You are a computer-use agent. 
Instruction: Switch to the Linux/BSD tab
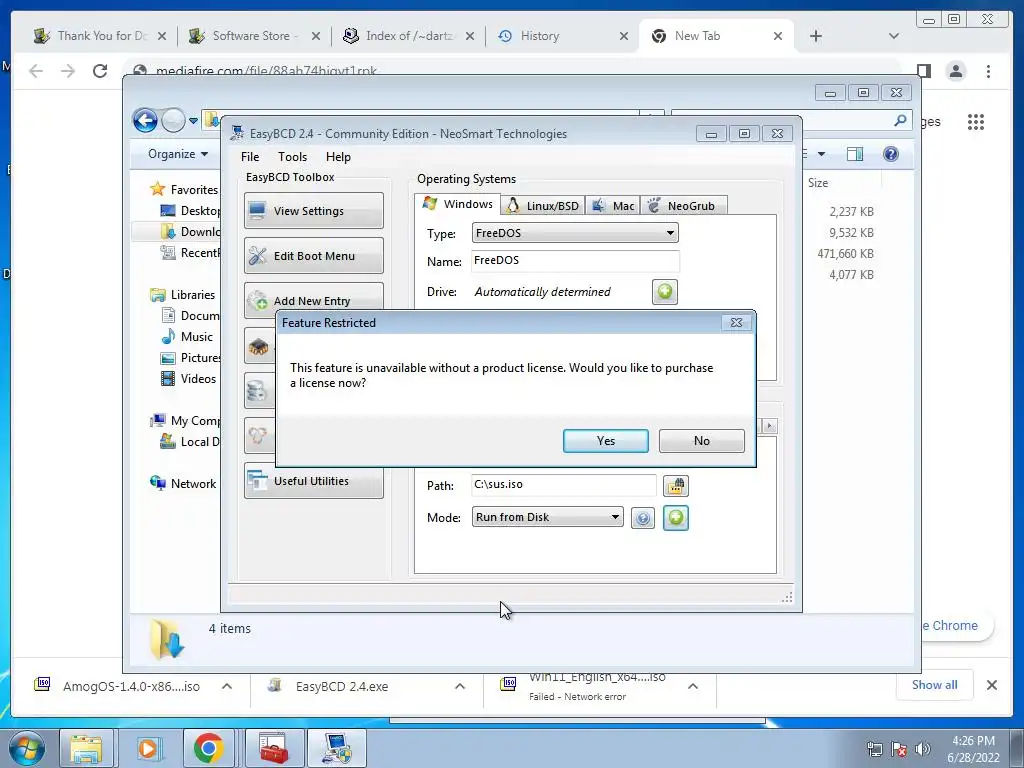pyautogui.click(x=543, y=206)
